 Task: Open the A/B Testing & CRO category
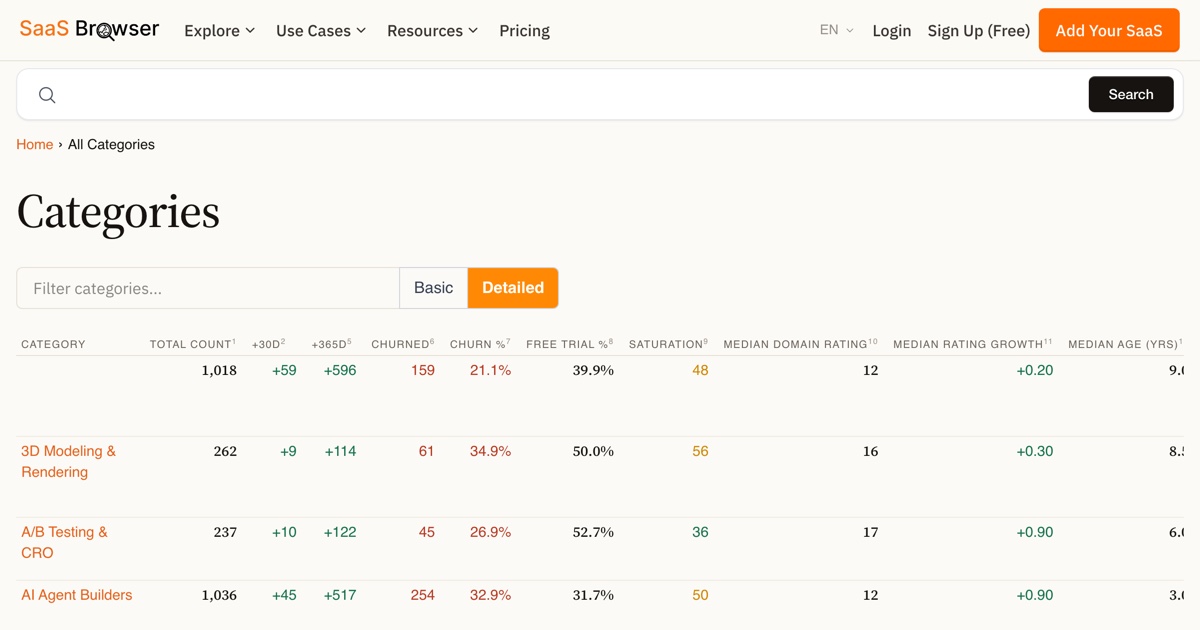[64, 543]
